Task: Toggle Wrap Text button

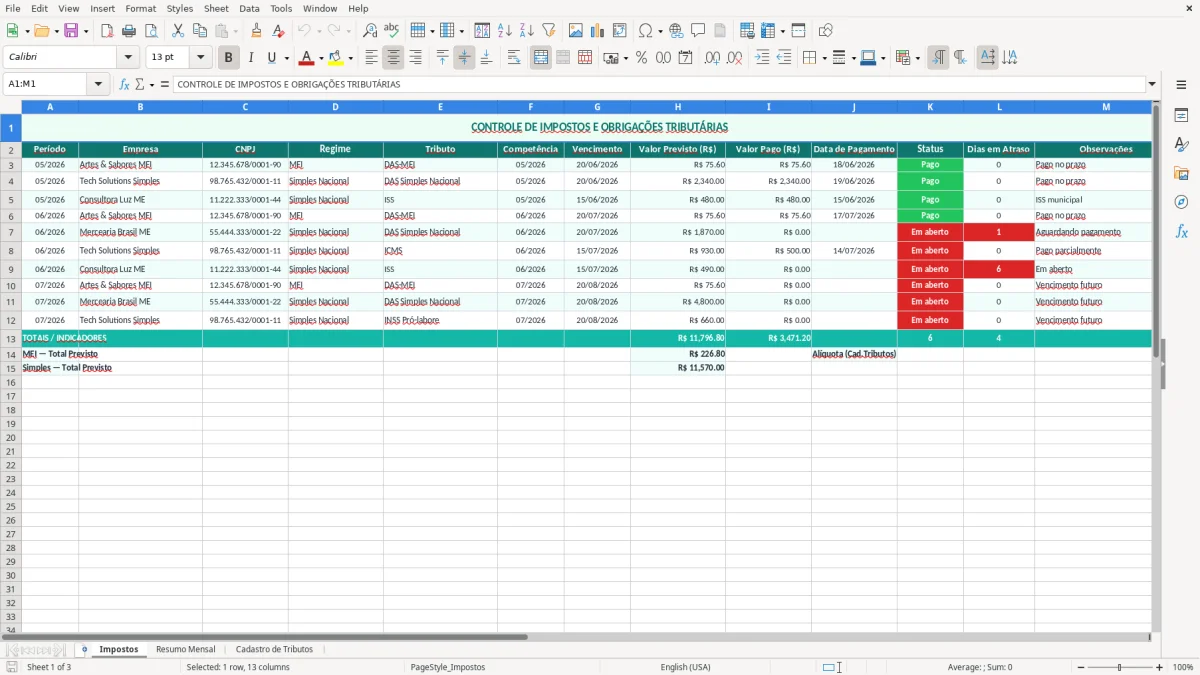Action: 514,58
